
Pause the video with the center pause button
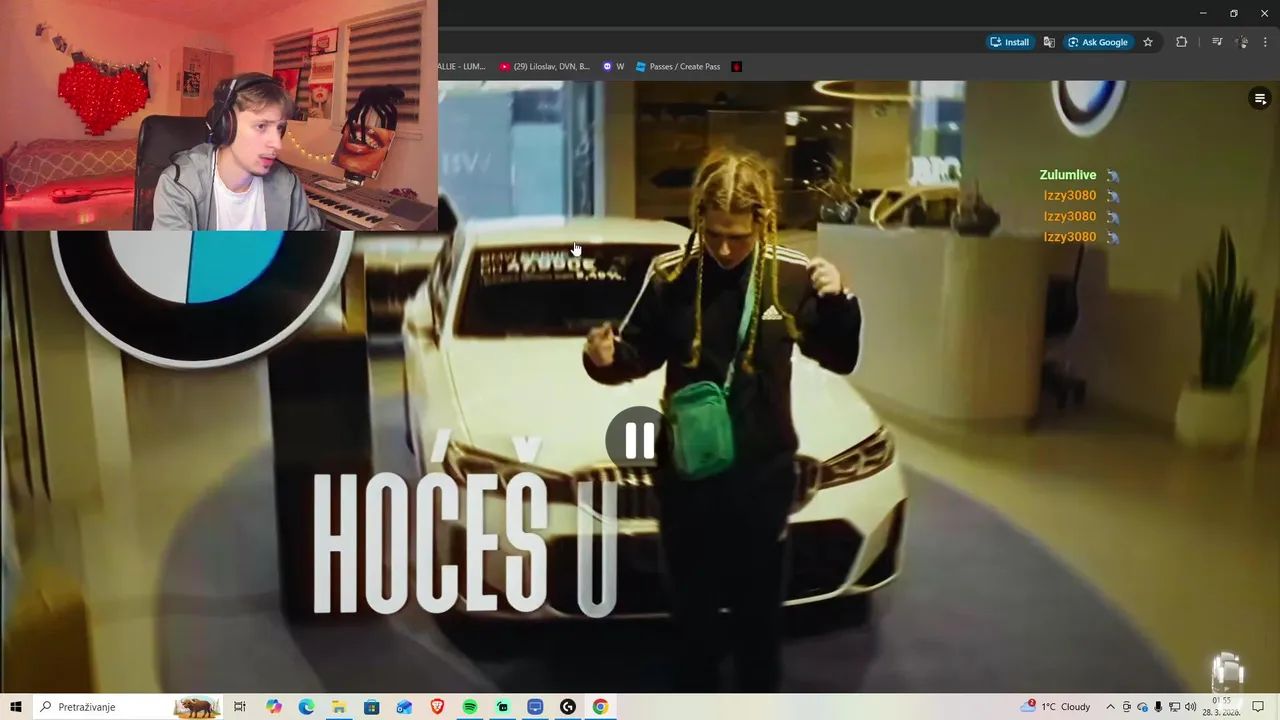640,438
